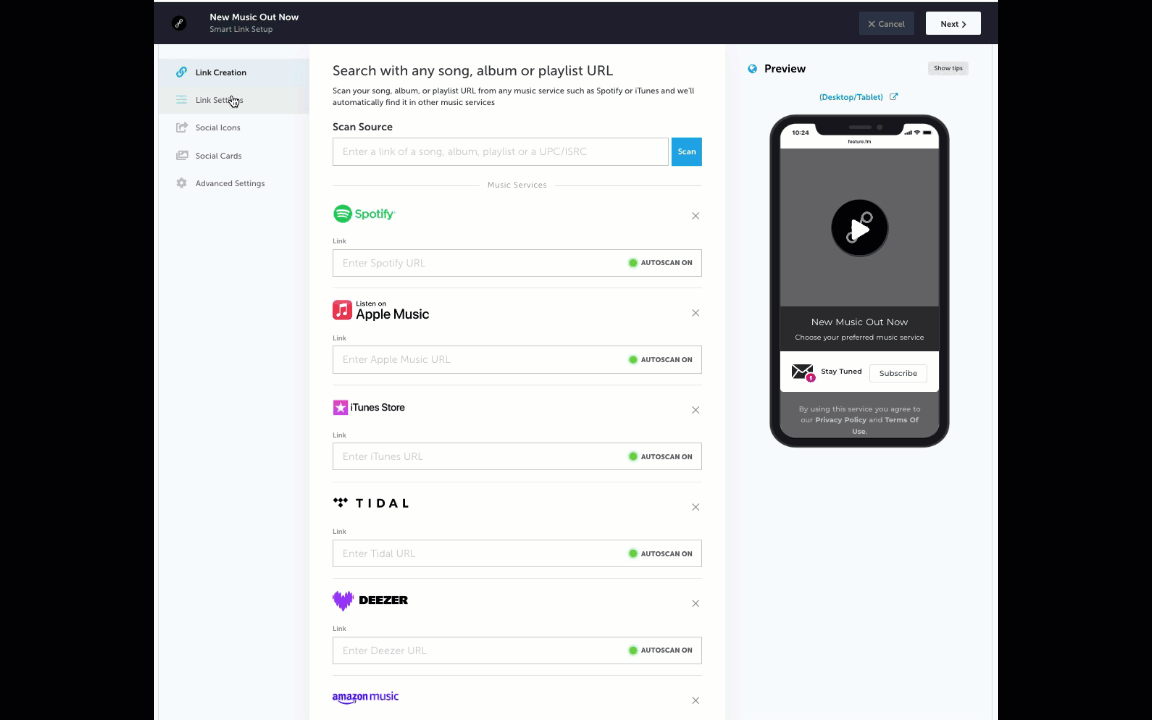This screenshot has width=1152, height=720.
Task: Click the smart link icon in header
Action: click(179, 24)
